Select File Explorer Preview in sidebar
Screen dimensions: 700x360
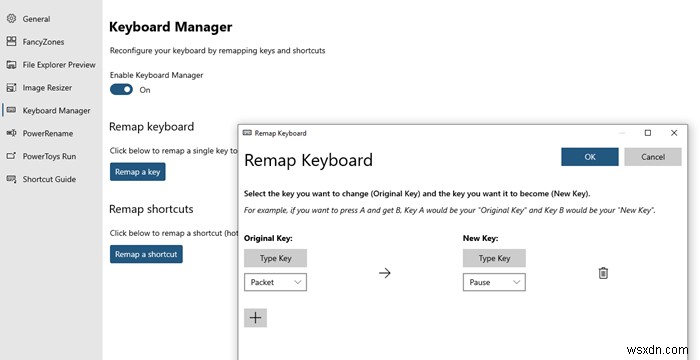pyautogui.click(x=59, y=65)
